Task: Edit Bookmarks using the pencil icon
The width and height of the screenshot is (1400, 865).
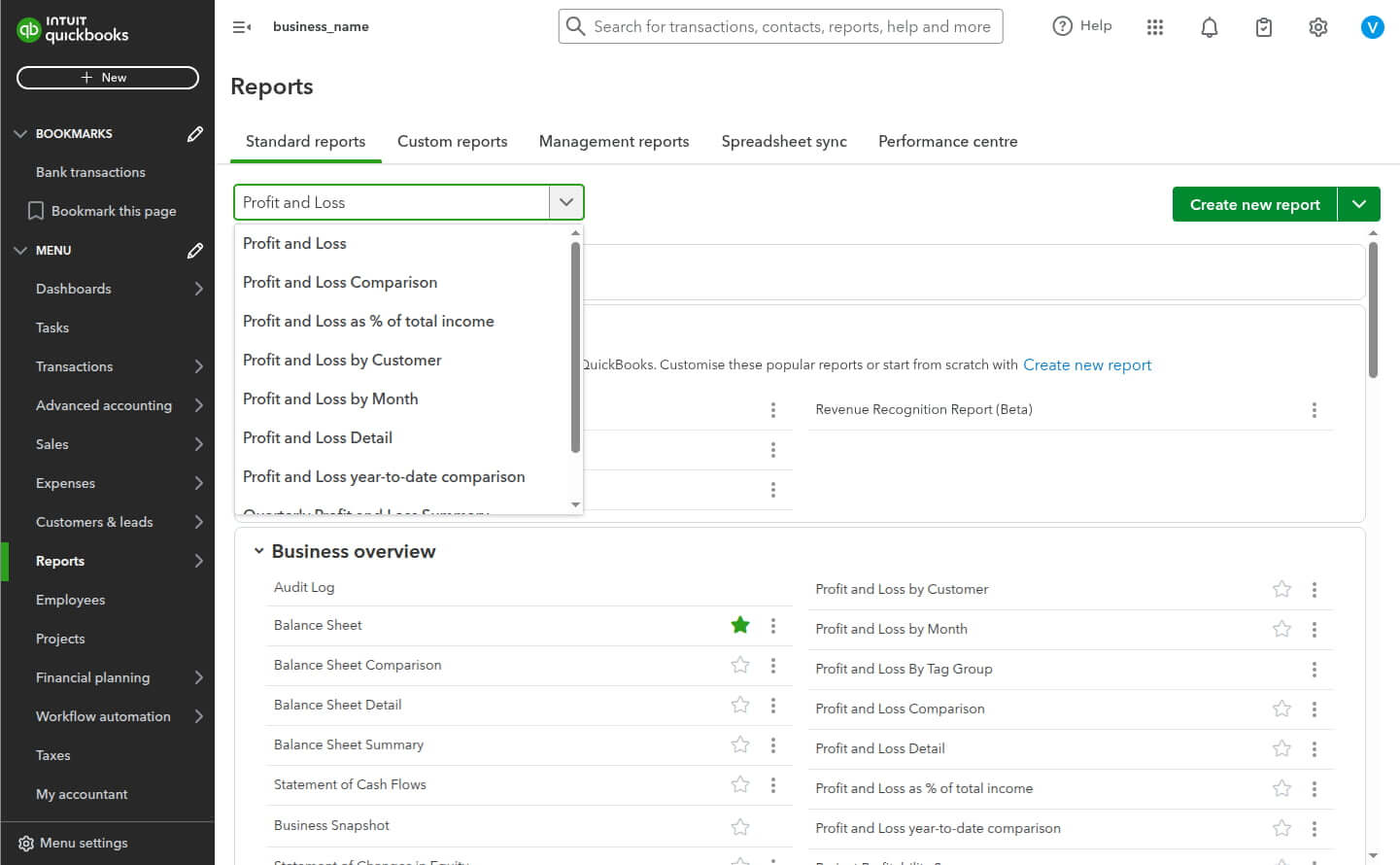Action: 195,134
